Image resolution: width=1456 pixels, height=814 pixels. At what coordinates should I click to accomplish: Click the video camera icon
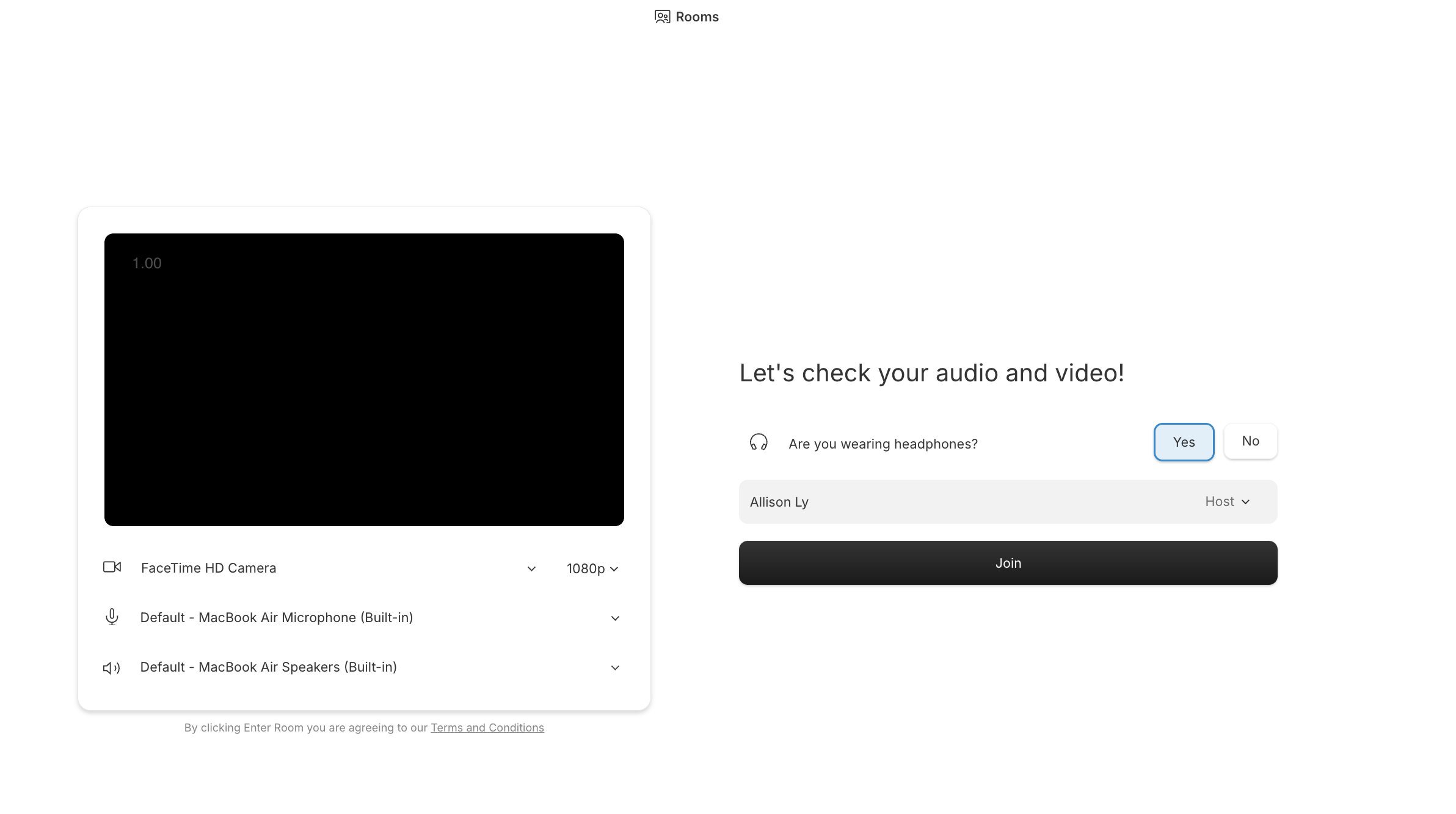pyautogui.click(x=112, y=567)
